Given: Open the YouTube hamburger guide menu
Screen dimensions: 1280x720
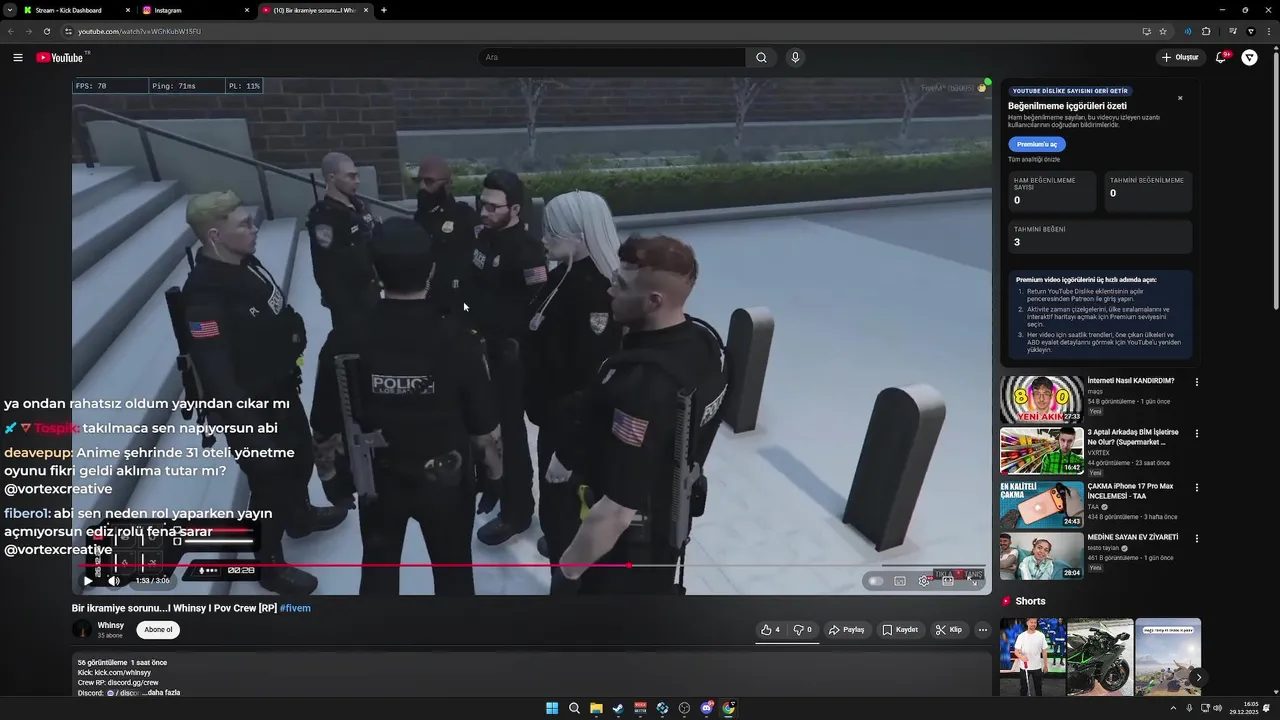Looking at the screenshot, I should click(x=18, y=57).
